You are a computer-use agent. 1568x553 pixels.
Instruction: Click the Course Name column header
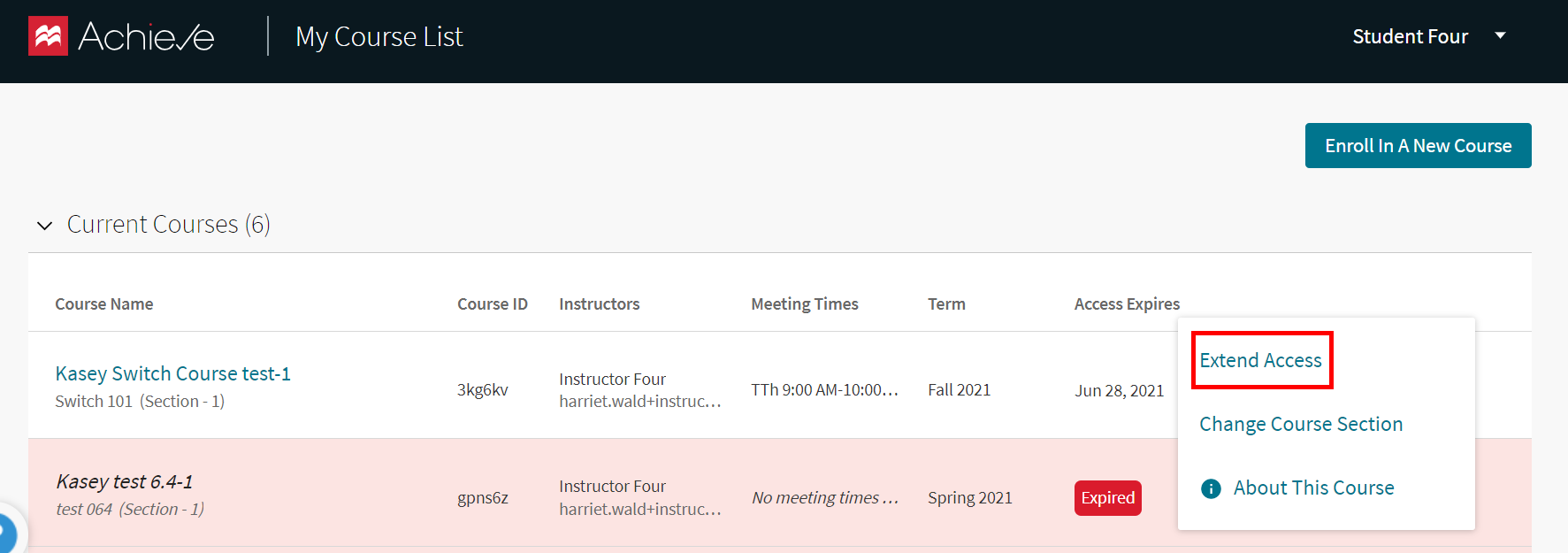pyautogui.click(x=103, y=303)
